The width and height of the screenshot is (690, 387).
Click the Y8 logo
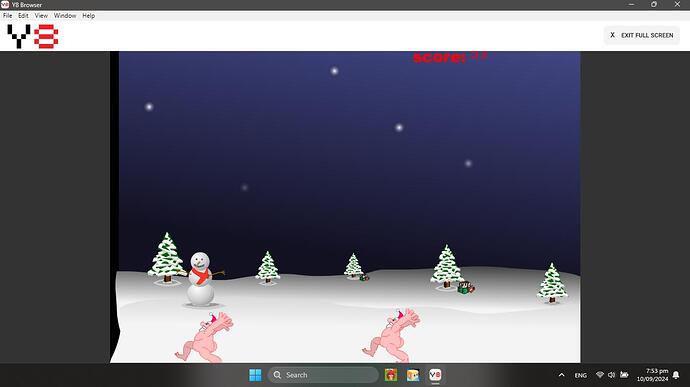coord(33,36)
